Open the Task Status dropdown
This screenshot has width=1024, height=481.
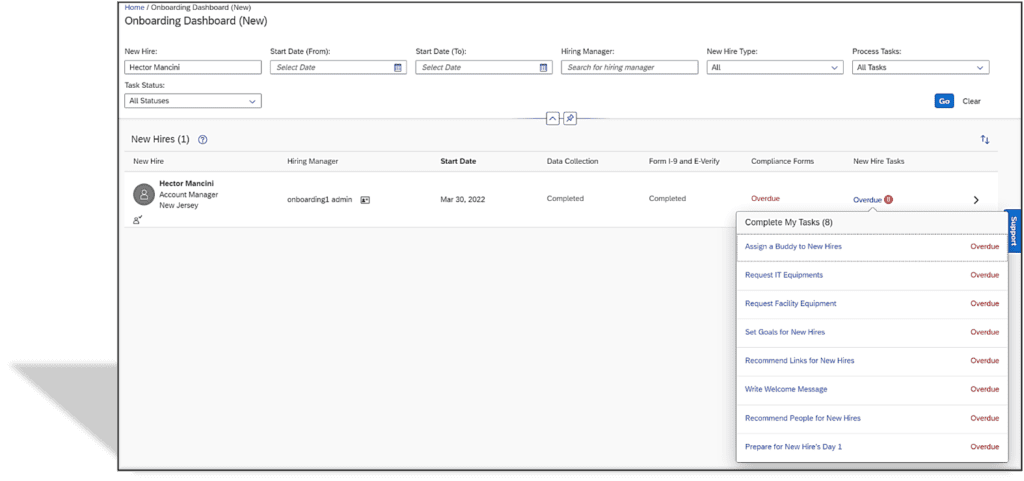tap(193, 101)
